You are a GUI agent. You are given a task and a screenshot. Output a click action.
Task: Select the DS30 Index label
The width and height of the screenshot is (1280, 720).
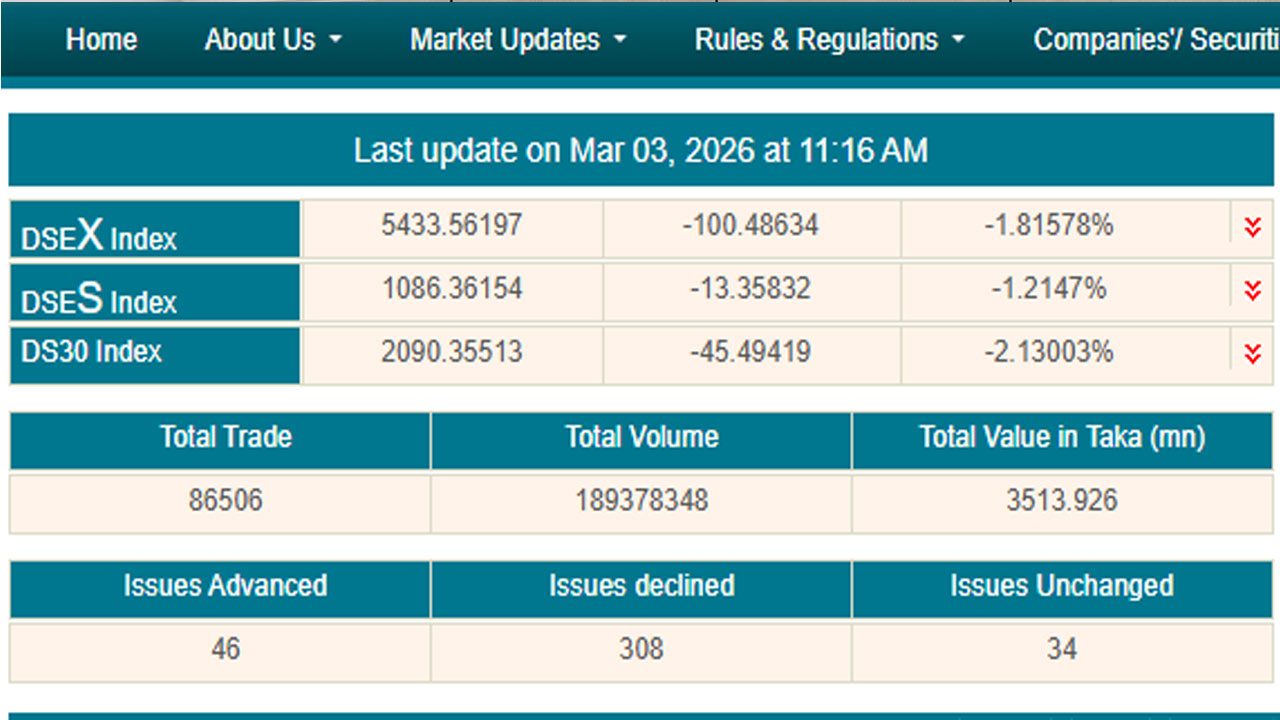click(91, 352)
